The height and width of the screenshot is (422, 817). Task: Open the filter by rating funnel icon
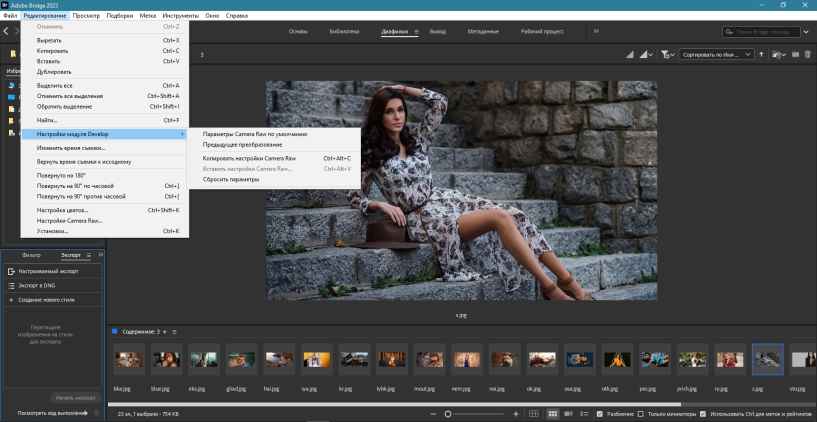tap(665, 54)
